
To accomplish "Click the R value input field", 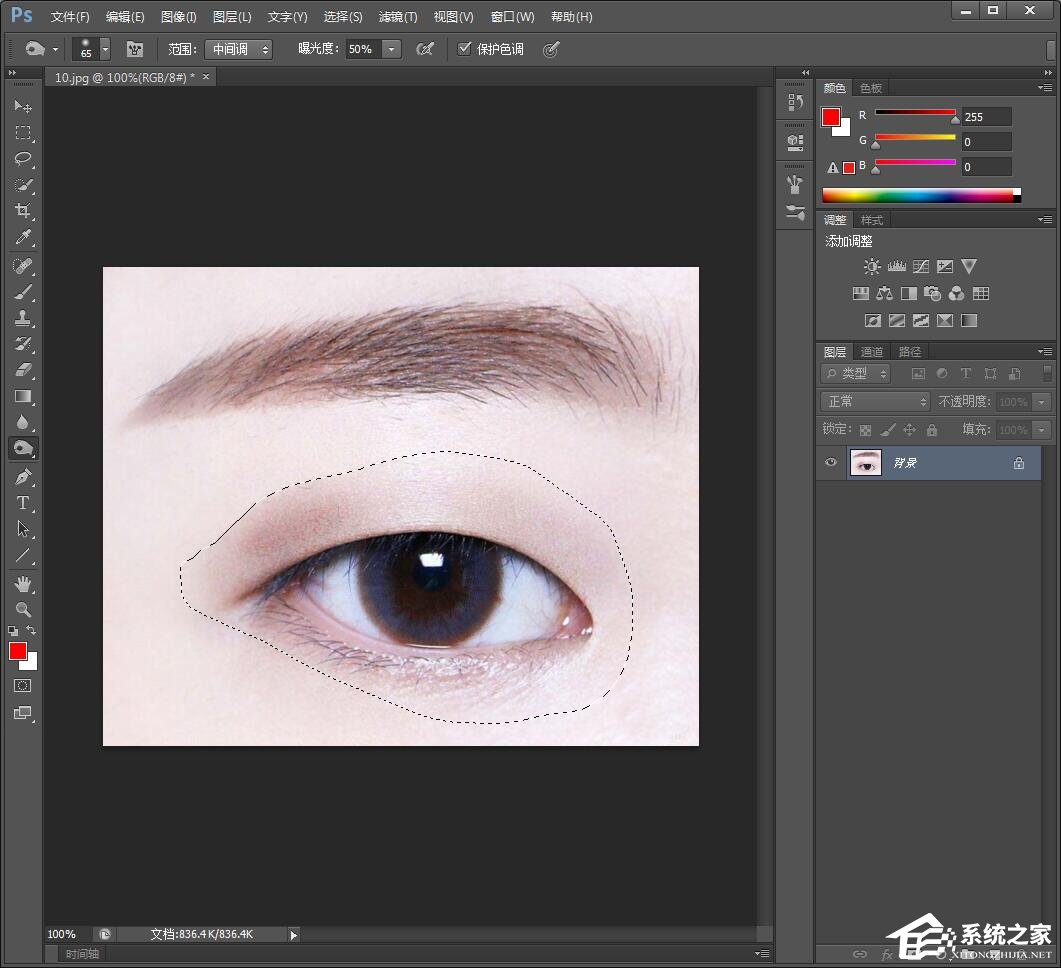I will pos(986,117).
